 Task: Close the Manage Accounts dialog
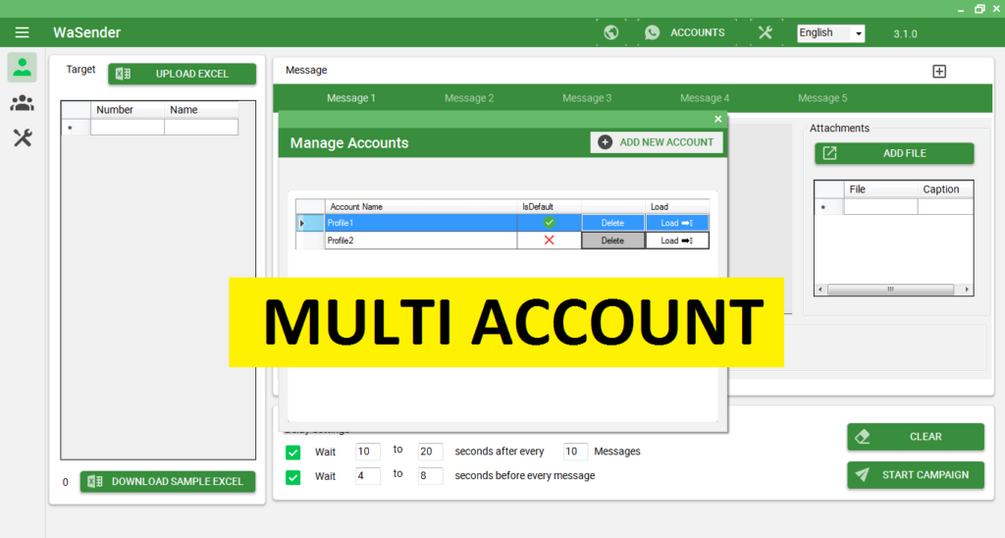click(x=718, y=119)
